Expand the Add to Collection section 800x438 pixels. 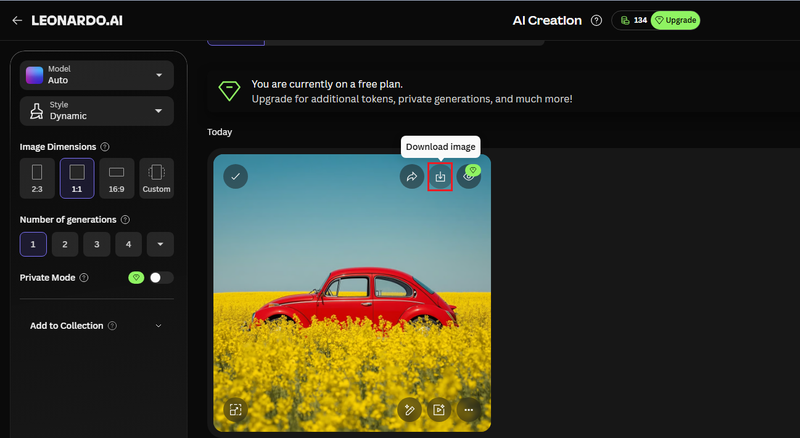click(x=97, y=326)
